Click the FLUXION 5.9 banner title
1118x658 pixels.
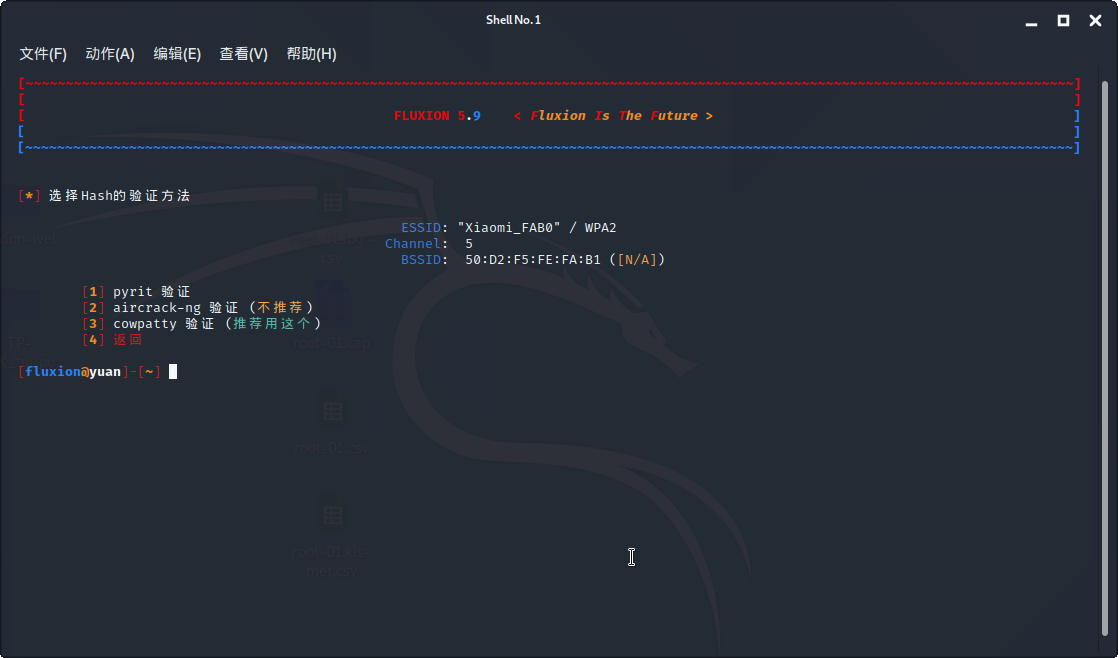coord(437,115)
